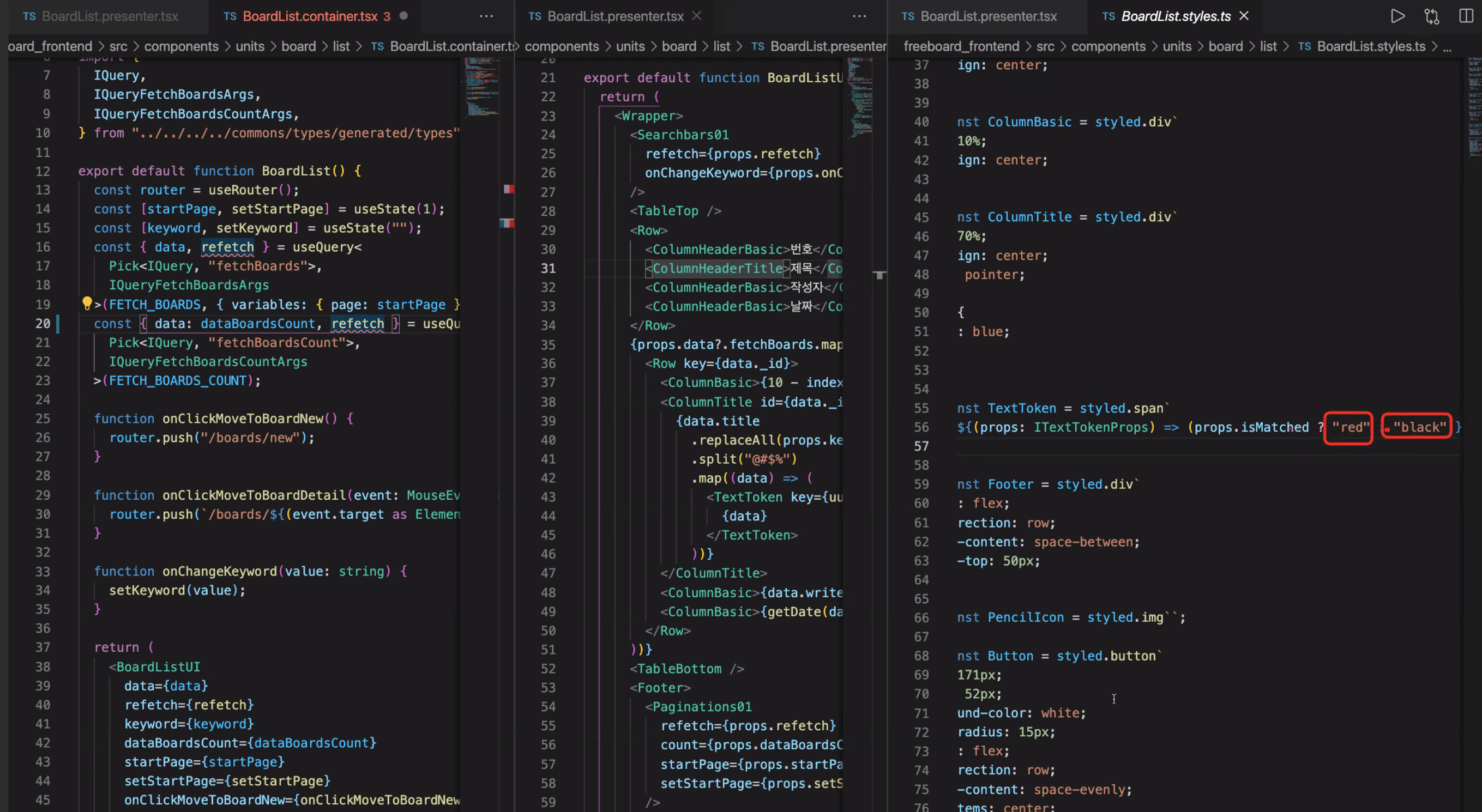Open the source control changes icon
Image resolution: width=1482 pixels, height=812 pixels.
[x=1431, y=16]
